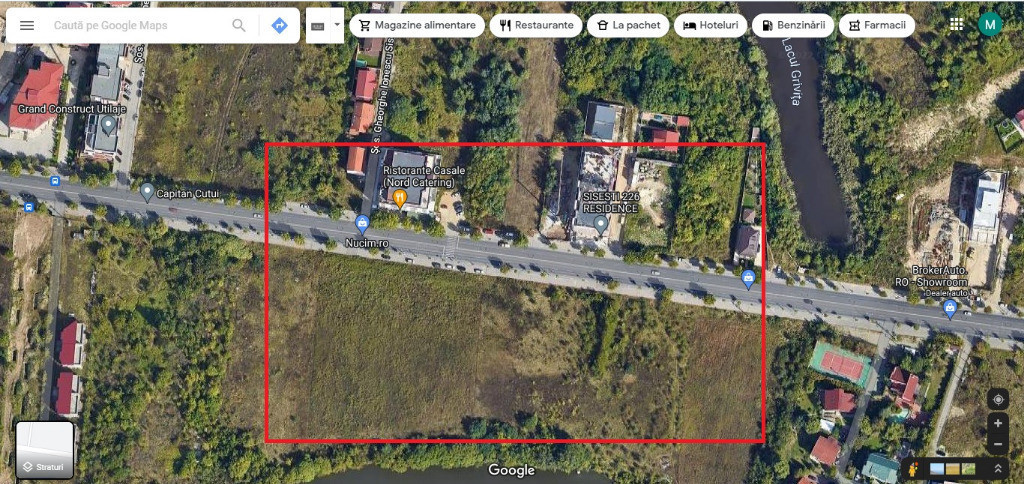Open the Google apps grid
Viewport: 1024px width, 484px height.
tap(957, 25)
